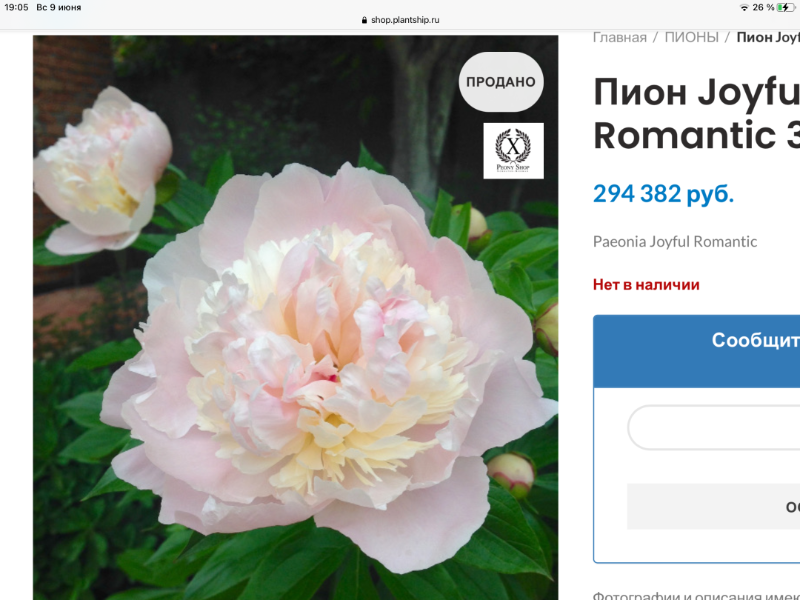
Task: Click the 294 382 руб. price
Action: tap(663, 194)
